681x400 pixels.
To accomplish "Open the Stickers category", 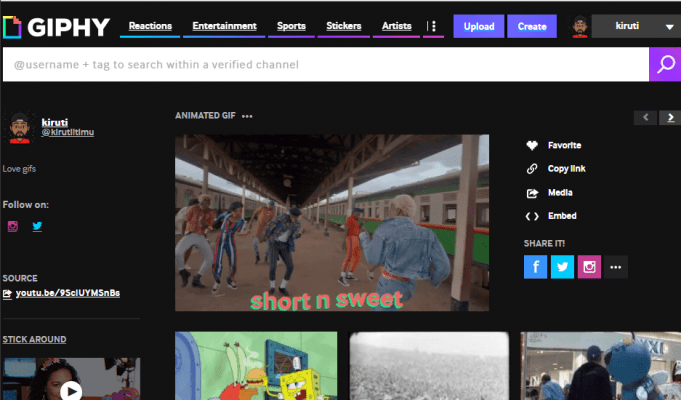I will coord(344,26).
